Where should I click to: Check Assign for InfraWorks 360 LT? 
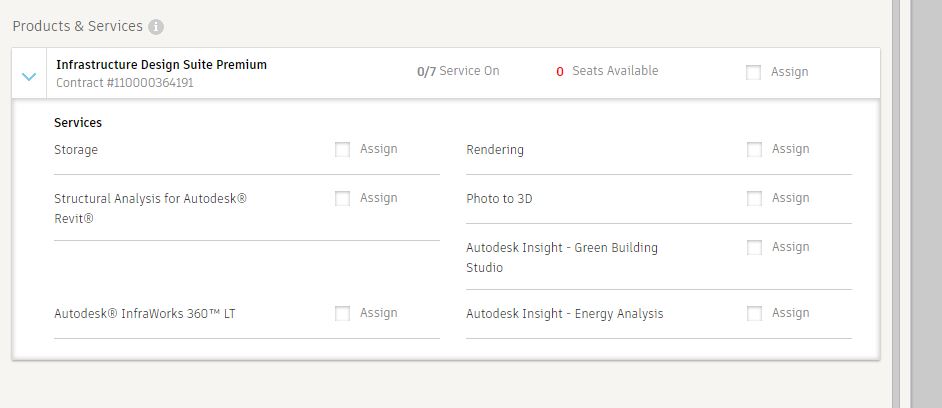(x=342, y=313)
